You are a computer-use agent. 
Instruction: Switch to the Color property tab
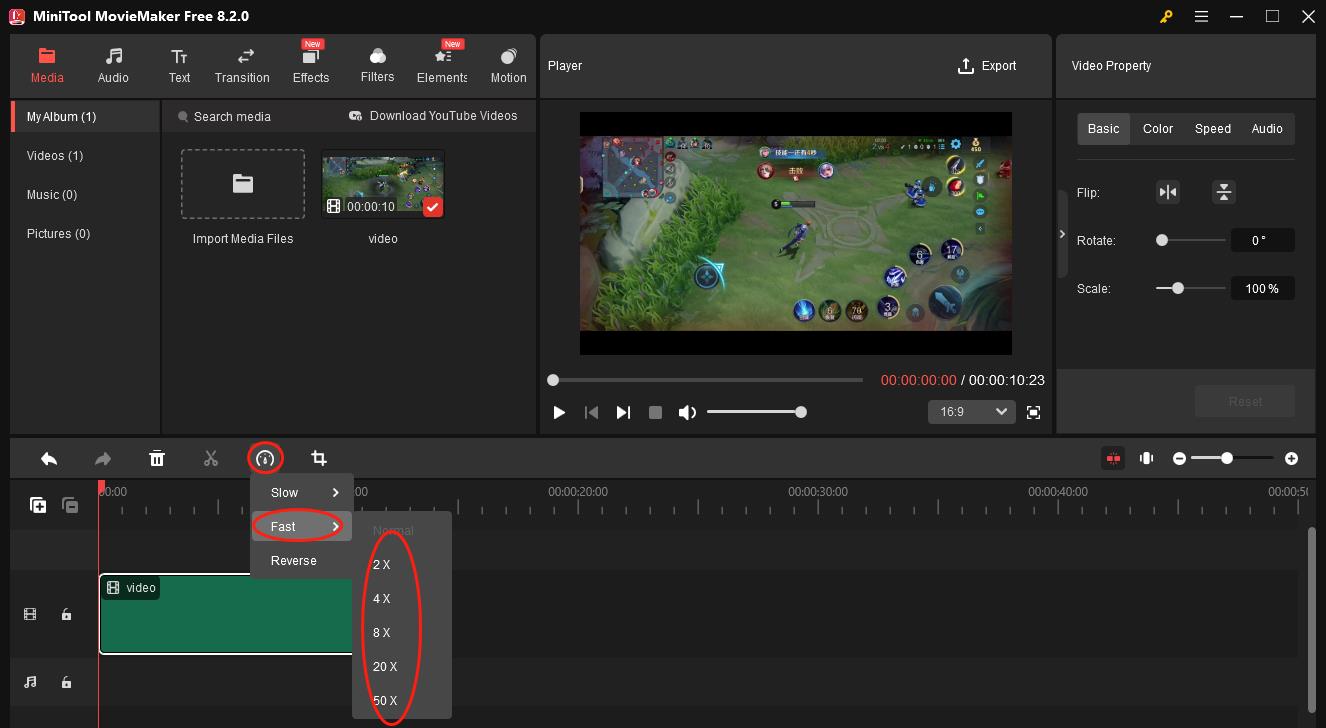click(x=1158, y=129)
